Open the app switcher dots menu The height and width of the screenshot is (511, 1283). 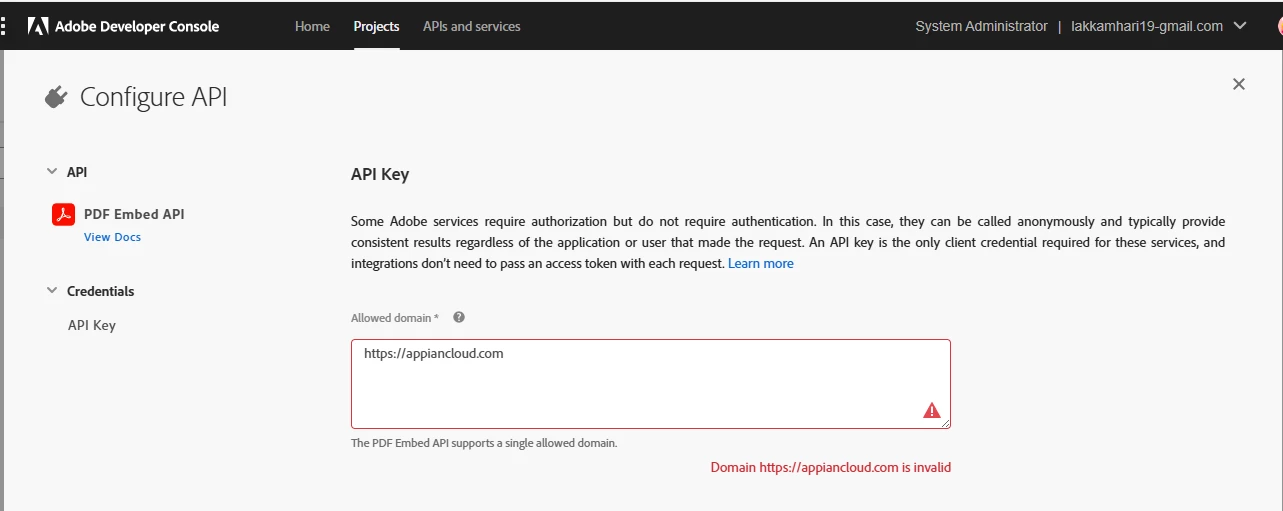click(x=4, y=27)
